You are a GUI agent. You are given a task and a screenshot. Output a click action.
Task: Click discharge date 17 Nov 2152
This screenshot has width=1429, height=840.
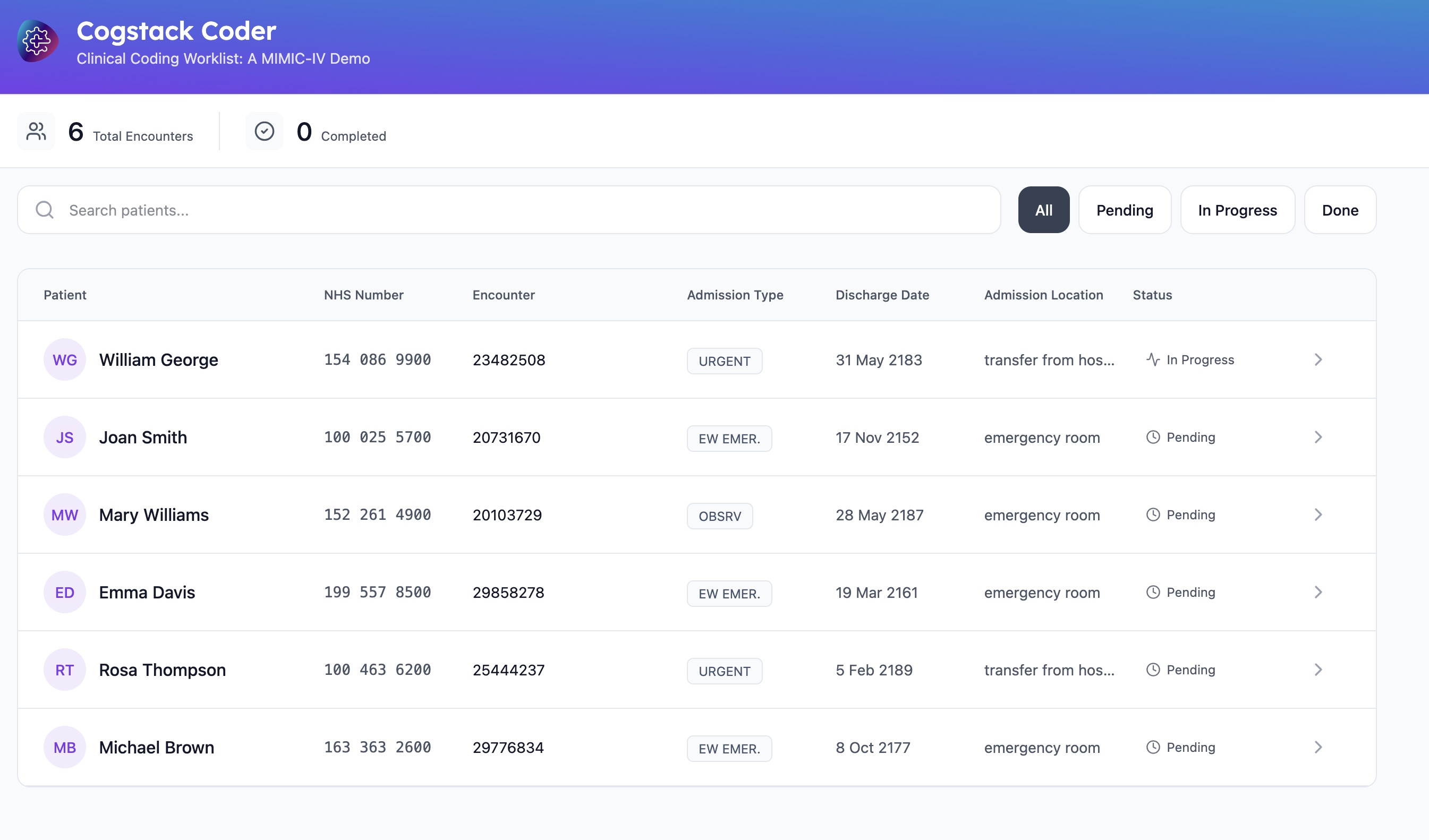pos(877,438)
